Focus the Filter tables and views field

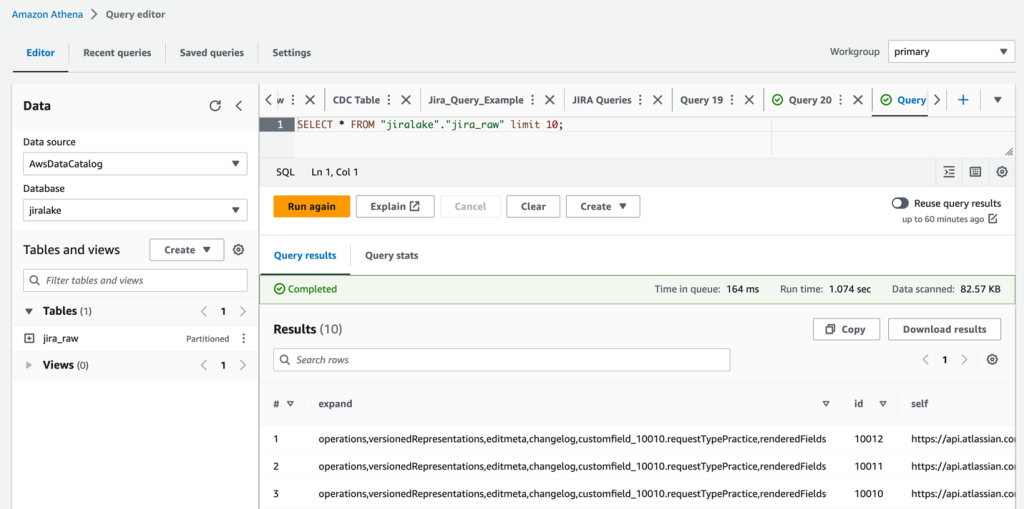point(135,280)
